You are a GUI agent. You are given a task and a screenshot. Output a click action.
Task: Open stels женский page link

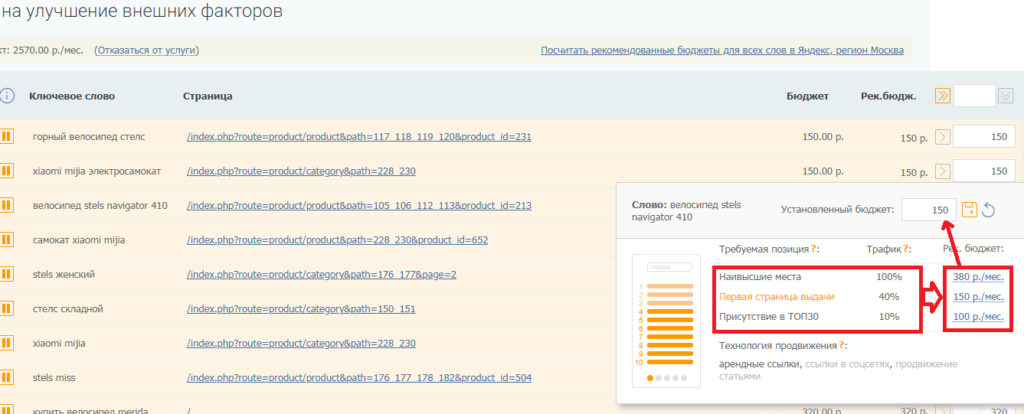click(321, 275)
